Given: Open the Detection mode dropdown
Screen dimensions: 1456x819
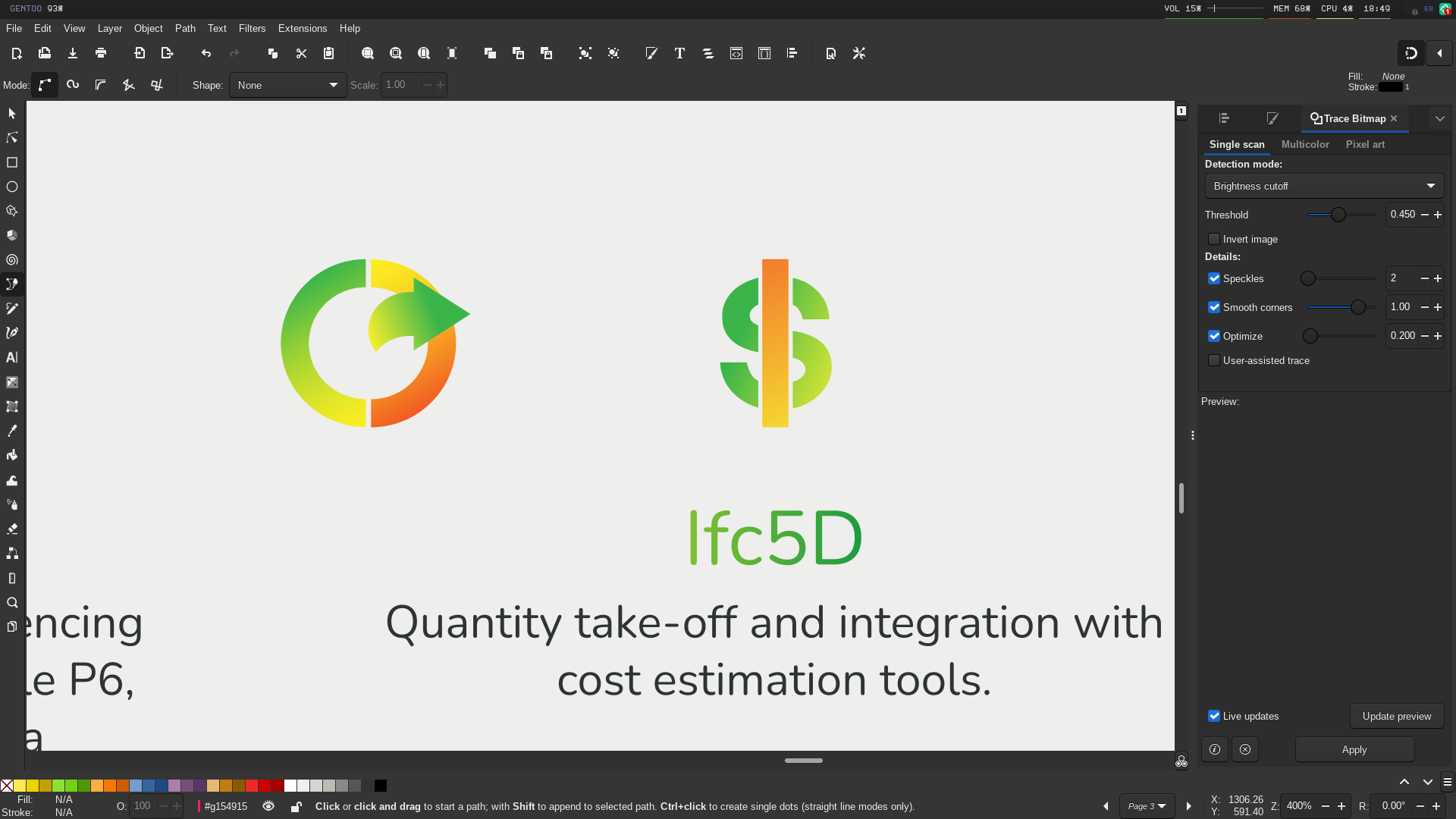Looking at the screenshot, I should (1324, 186).
